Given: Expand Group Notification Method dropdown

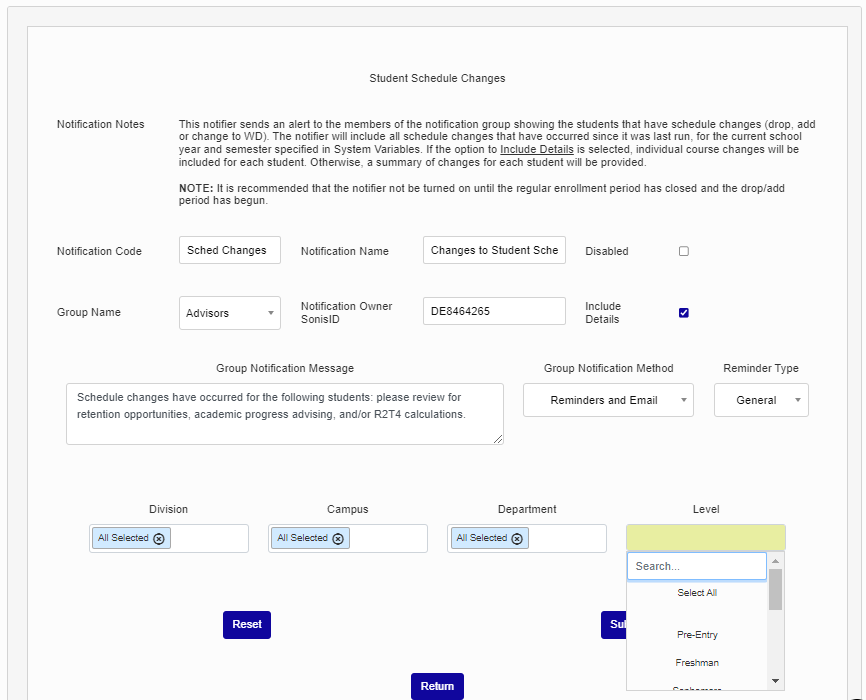Looking at the screenshot, I should click(x=608, y=400).
